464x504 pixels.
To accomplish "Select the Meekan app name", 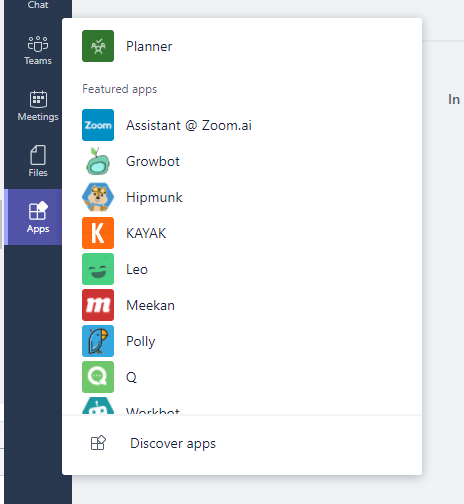I will coord(150,305).
